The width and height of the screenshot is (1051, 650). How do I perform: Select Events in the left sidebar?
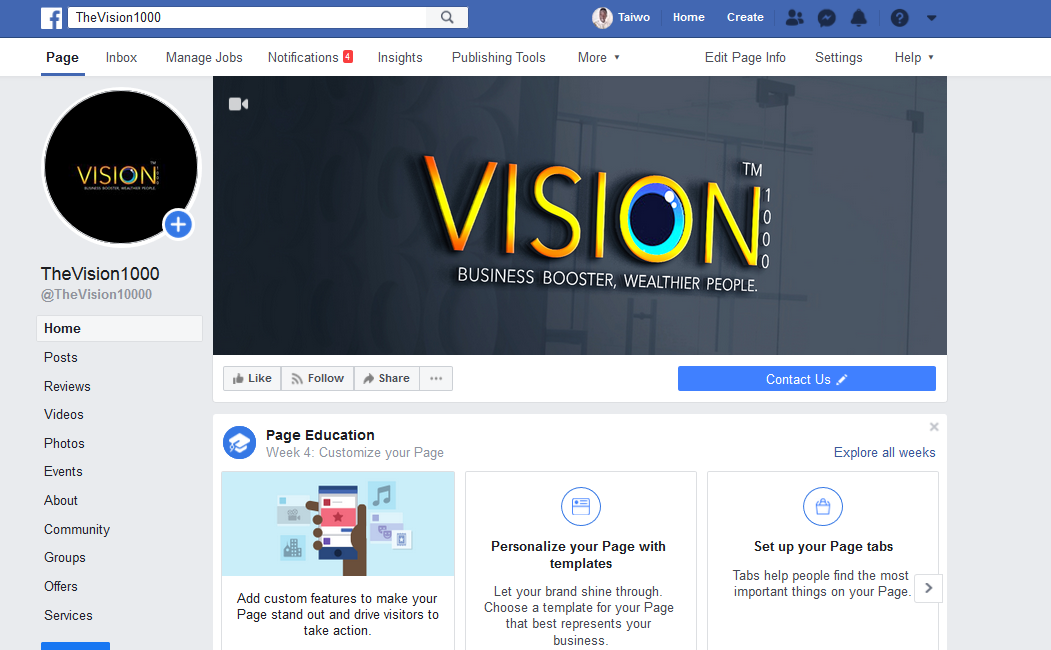pyautogui.click(x=63, y=471)
